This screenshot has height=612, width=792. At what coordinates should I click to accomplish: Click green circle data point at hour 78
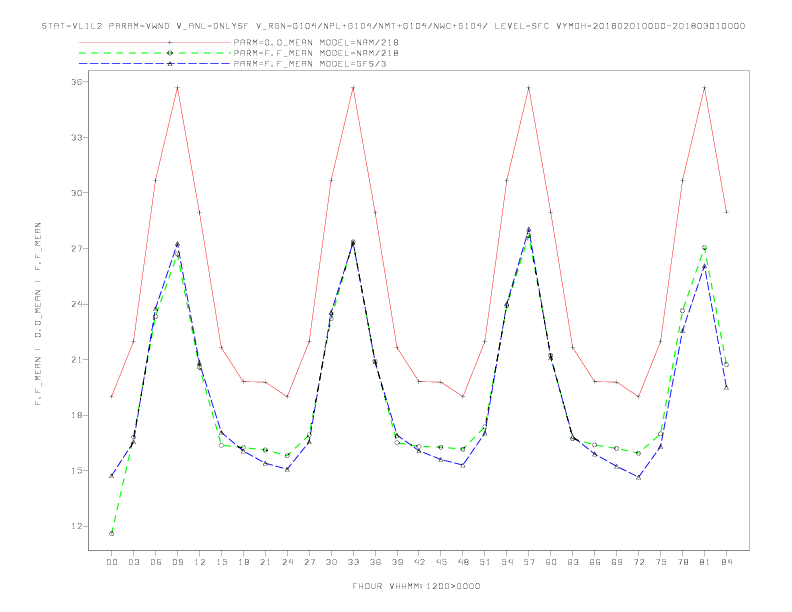[x=682, y=311]
